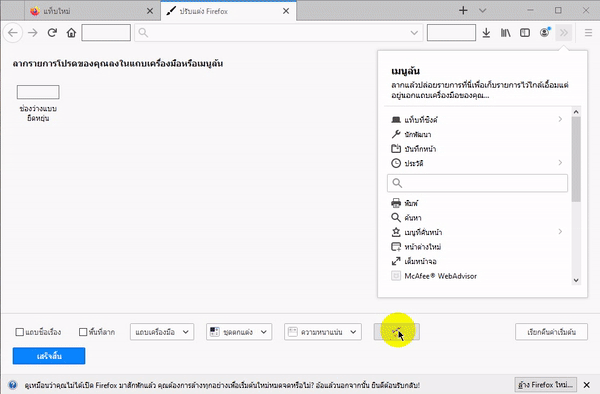Toggle the Sidebar icon in the toolbar
The image size is (600, 394).
click(525, 33)
